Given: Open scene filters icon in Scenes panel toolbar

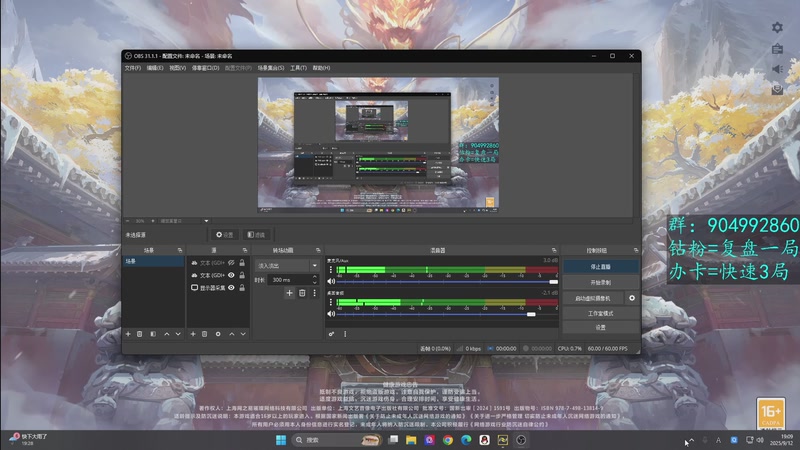Looking at the screenshot, I should tap(153, 334).
